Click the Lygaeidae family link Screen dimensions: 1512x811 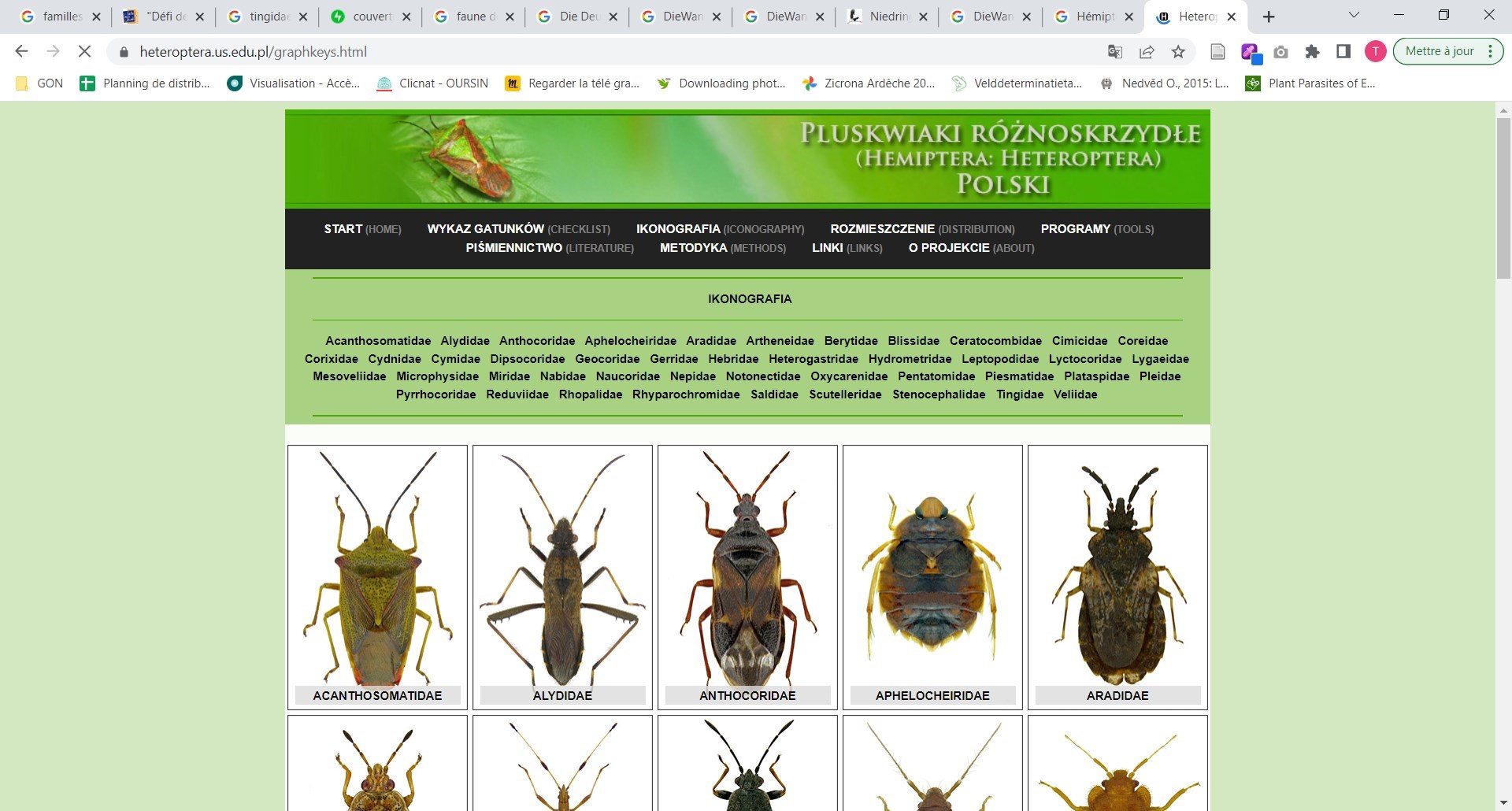1160,359
